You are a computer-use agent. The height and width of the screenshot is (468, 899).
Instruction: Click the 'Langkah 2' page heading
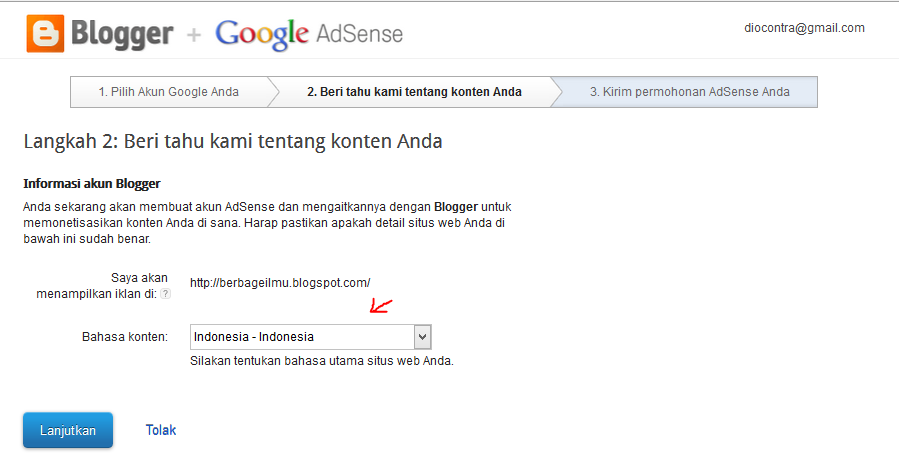[233, 142]
